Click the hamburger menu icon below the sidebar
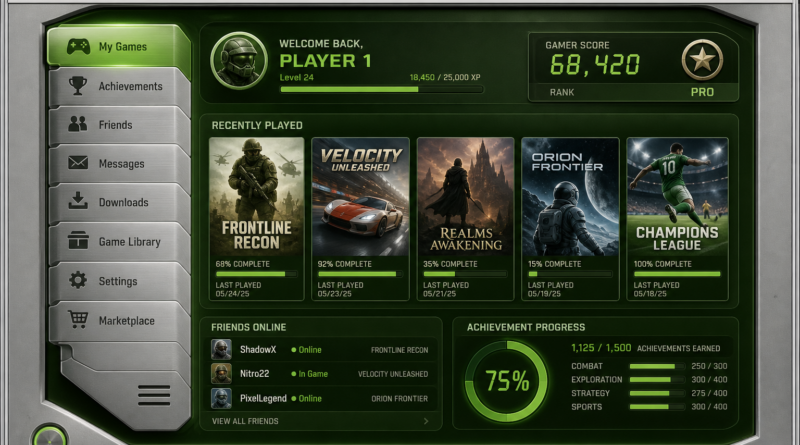The height and width of the screenshot is (445, 800). (154, 395)
